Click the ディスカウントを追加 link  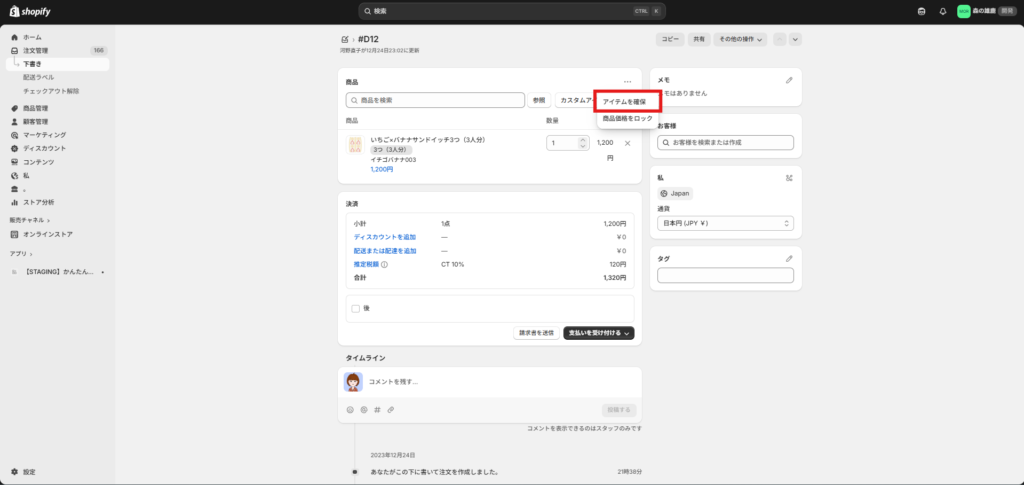385,237
